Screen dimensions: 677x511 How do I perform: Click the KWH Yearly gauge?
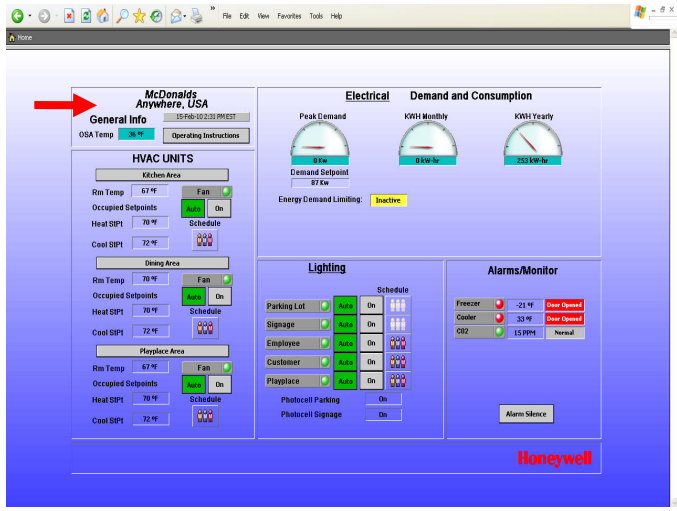tap(533, 142)
